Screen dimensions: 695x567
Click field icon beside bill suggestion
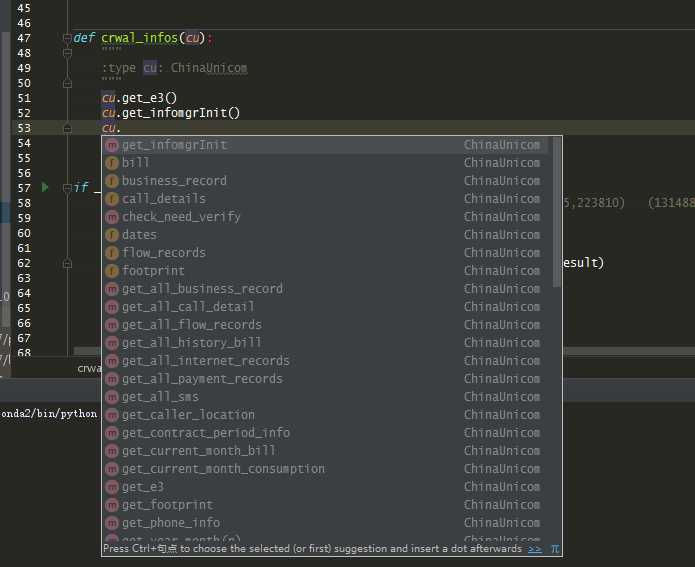pos(112,163)
